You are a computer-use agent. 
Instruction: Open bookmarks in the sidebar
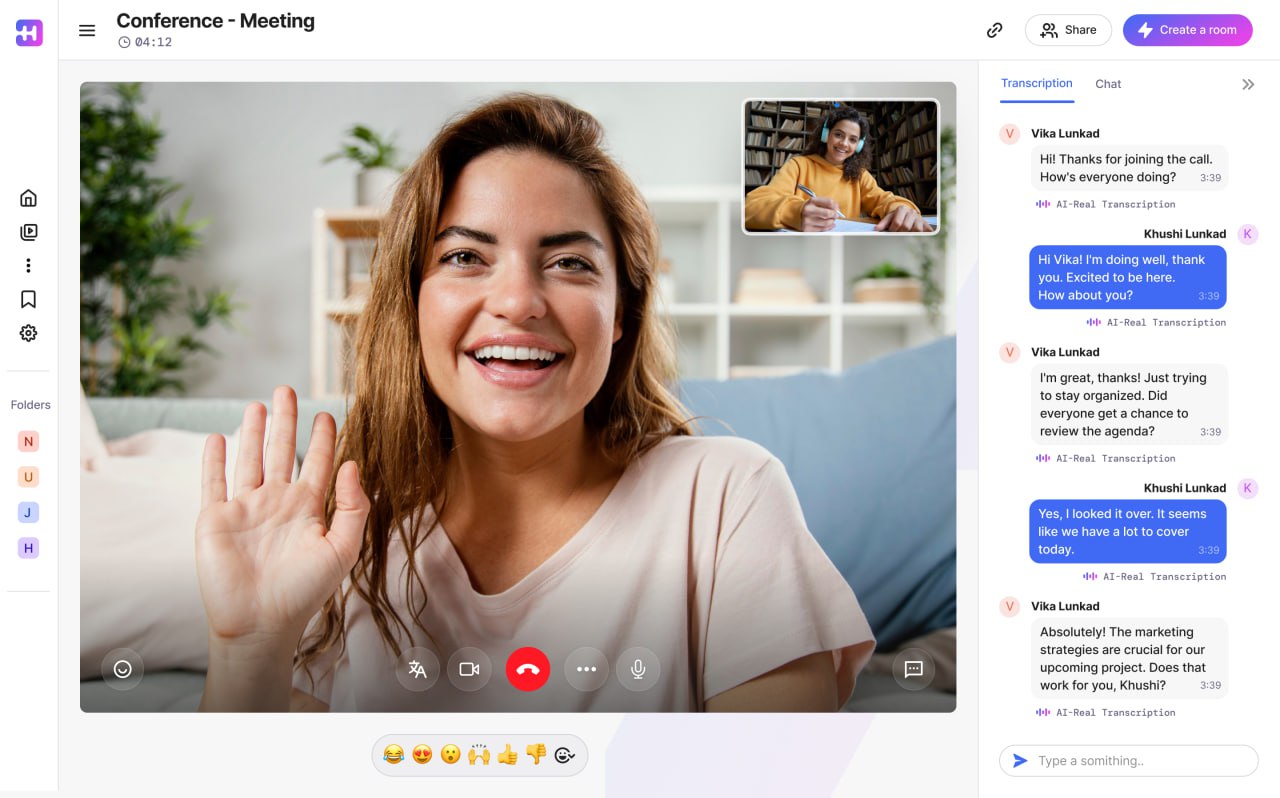pyautogui.click(x=28, y=299)
